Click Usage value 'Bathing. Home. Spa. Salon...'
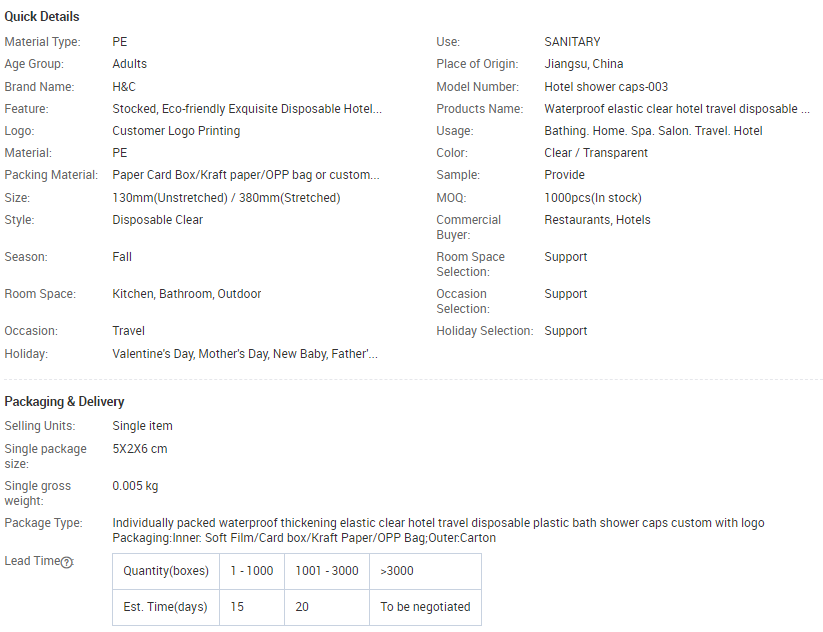The height and width of the screenshot is (632, 823). 653,131
